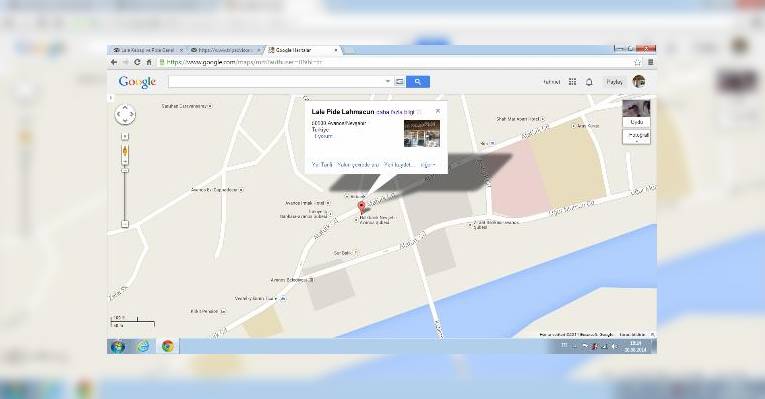Bookmark this page with the star icon

(637, 62)
